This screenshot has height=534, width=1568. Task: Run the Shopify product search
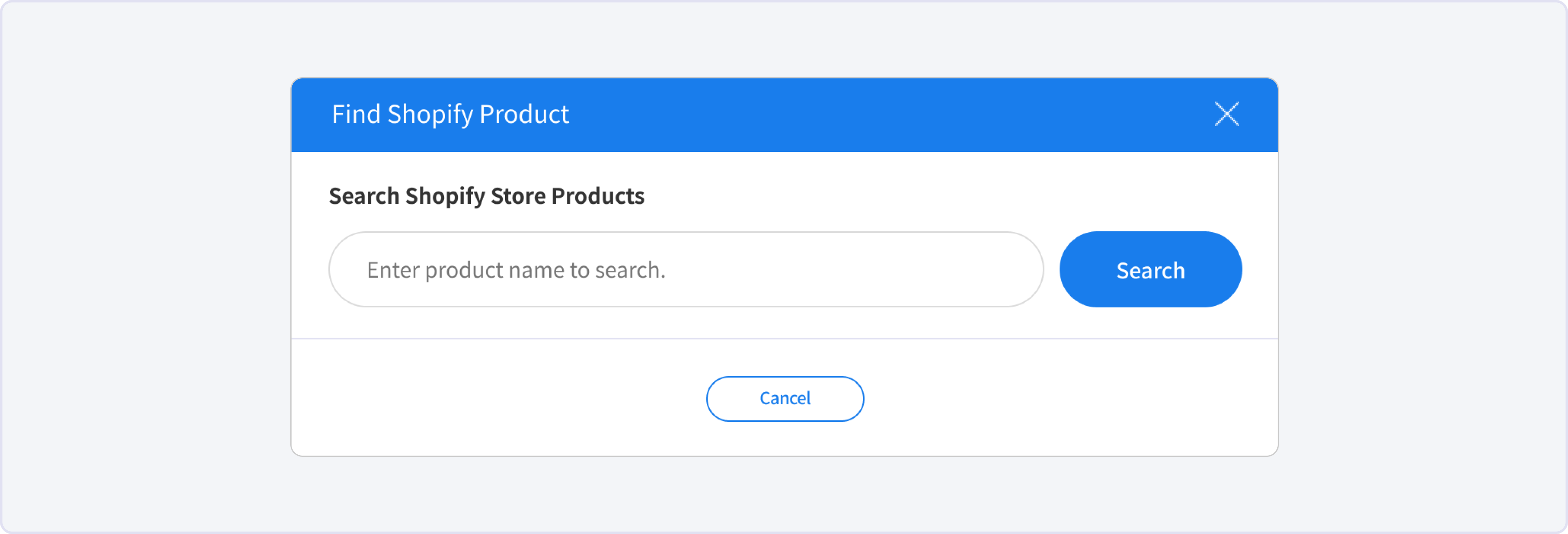[1150, 270]
